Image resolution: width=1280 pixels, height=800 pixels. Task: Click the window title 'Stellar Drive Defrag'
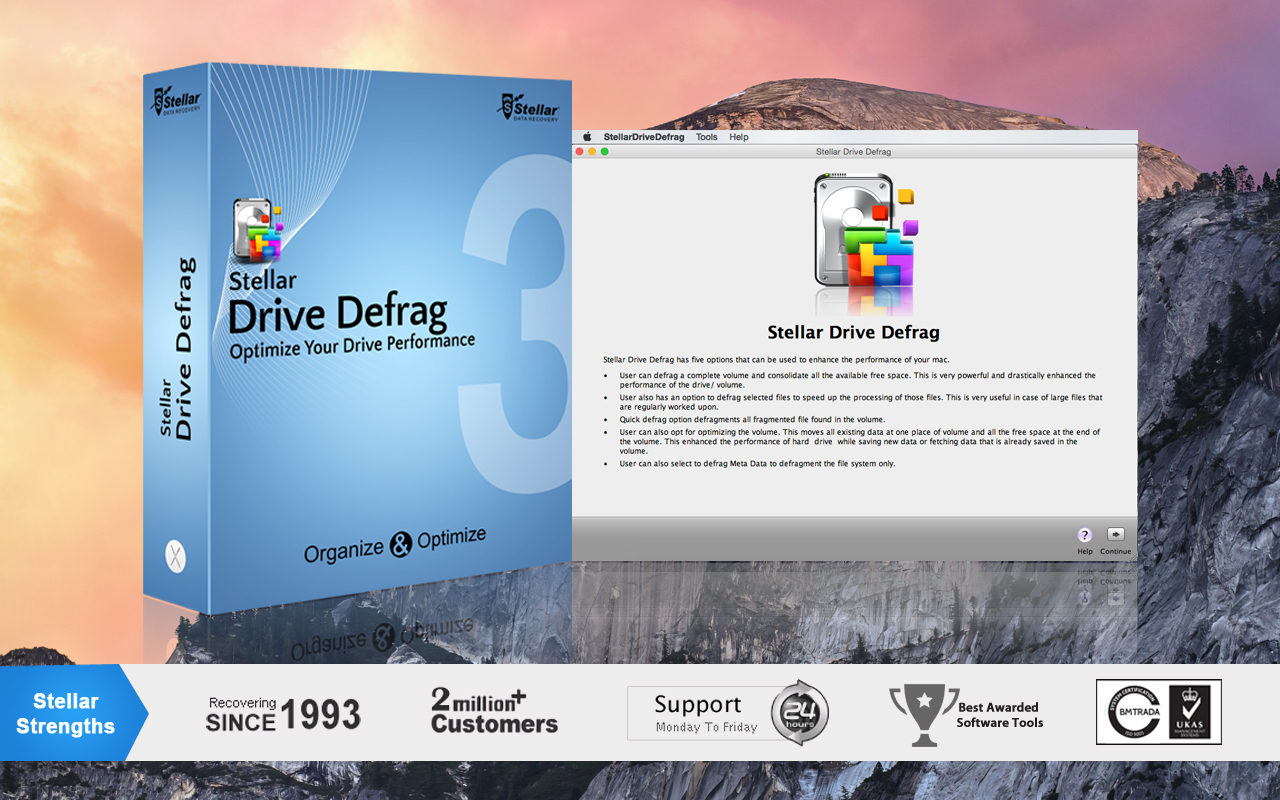(x=853, y=152)
